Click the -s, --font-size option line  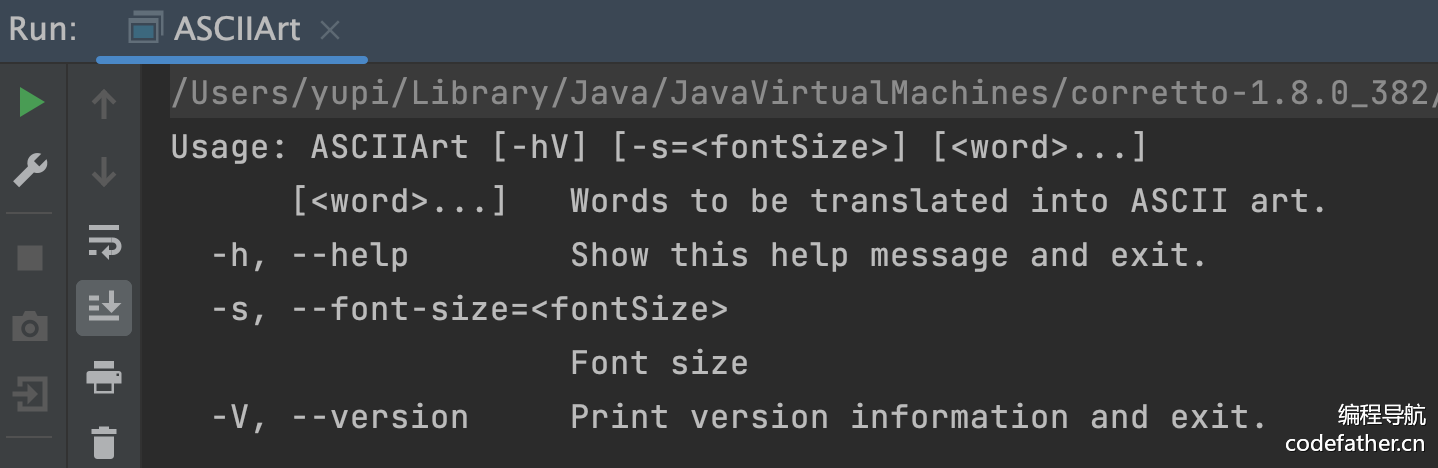(469, 309)
